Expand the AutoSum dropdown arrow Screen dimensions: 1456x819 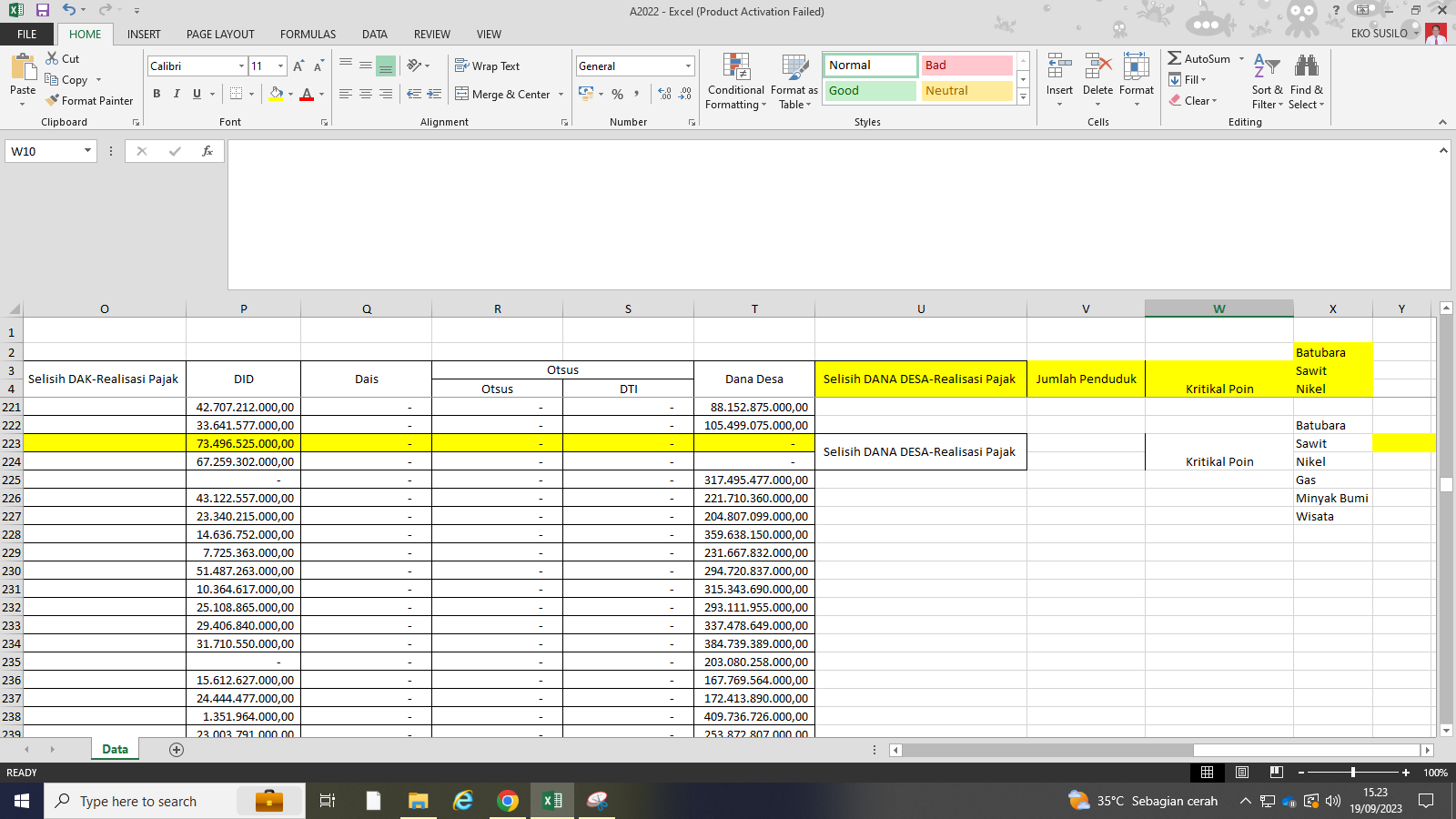click(1241, 58)
